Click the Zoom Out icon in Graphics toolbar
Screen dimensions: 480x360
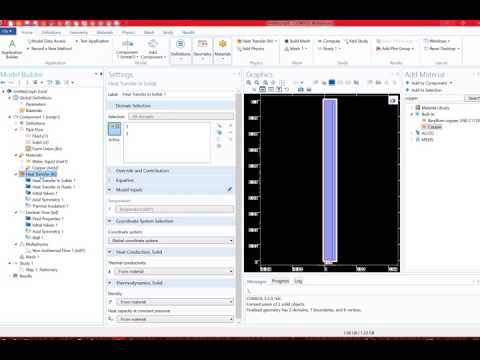(257, 83)
